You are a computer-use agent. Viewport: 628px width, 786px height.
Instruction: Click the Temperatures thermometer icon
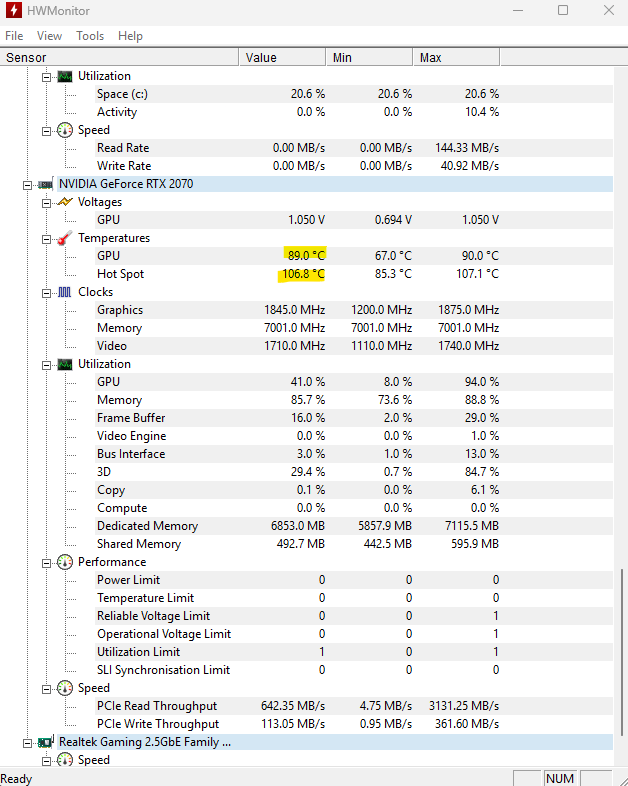pos(65,238)
